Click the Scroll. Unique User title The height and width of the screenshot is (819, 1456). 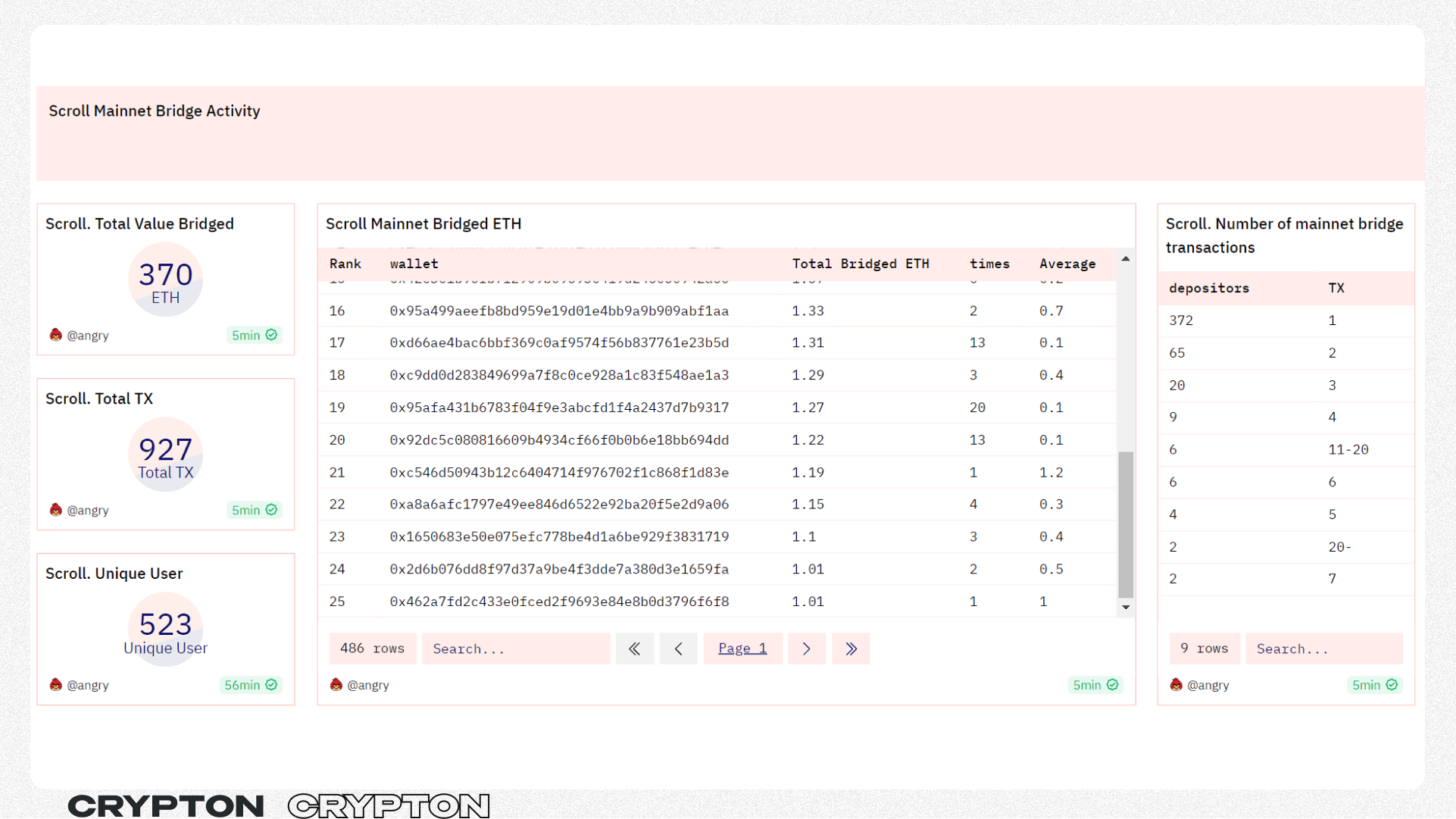click(x=114, y=574)
